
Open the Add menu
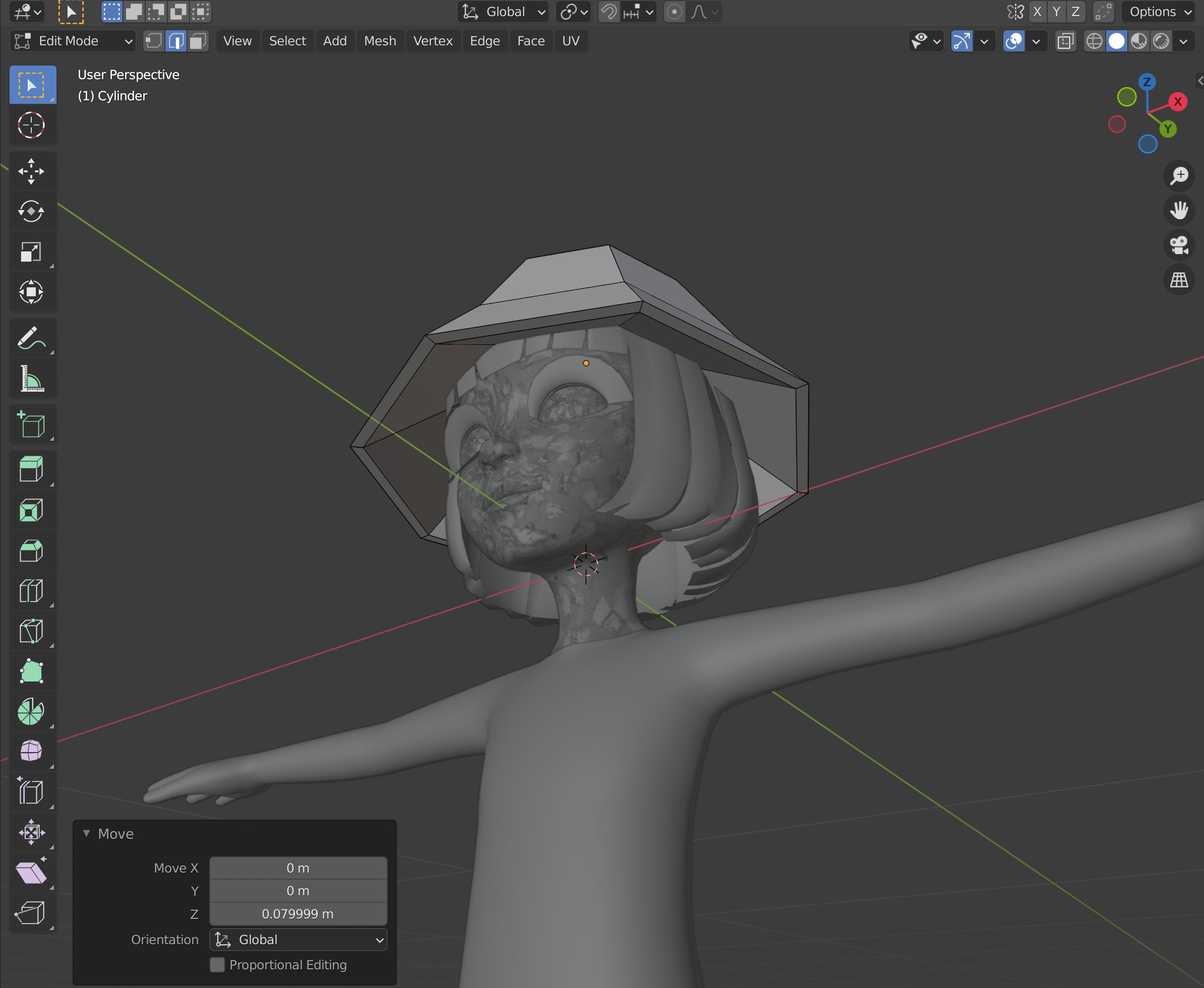click(x=335, y=41)
